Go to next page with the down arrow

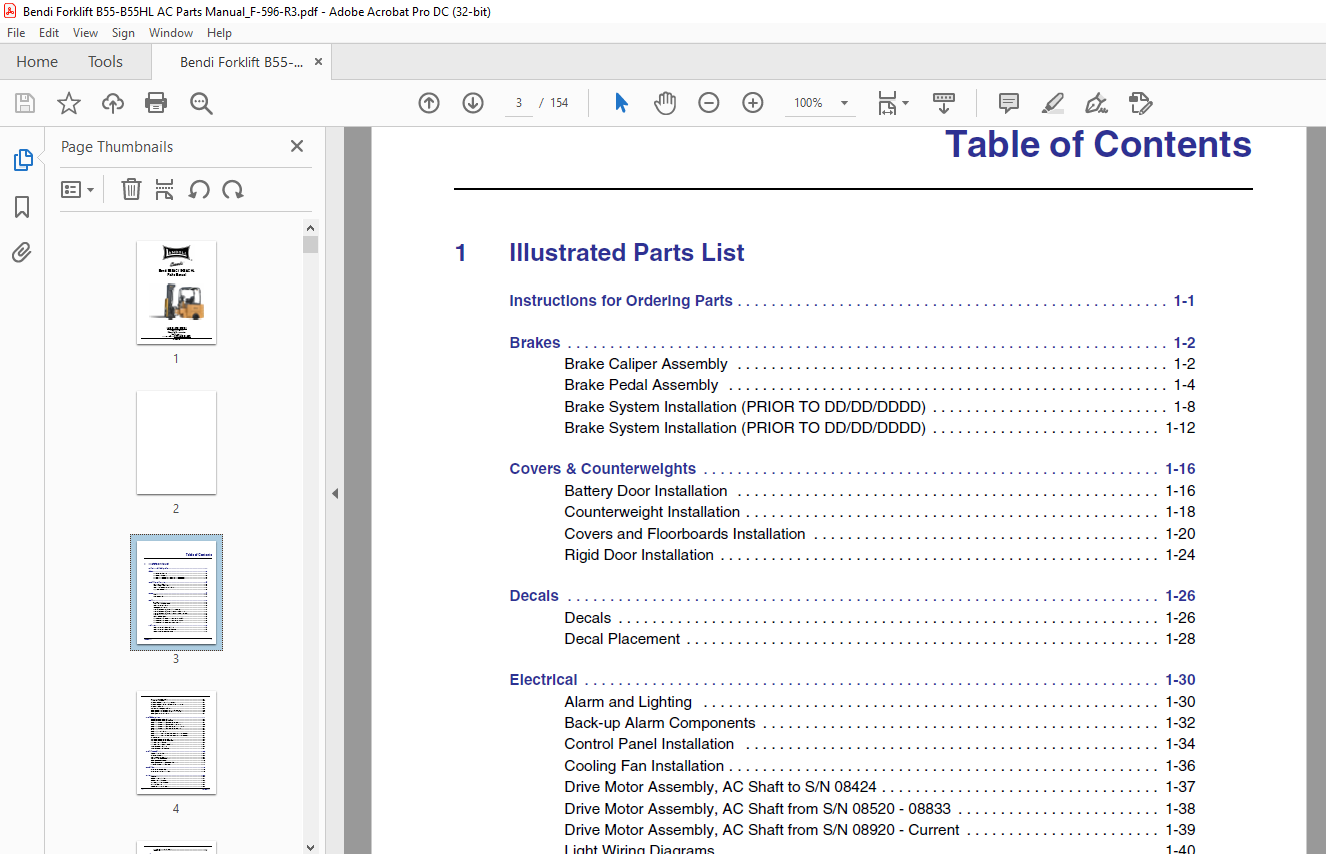pos(473,103)
